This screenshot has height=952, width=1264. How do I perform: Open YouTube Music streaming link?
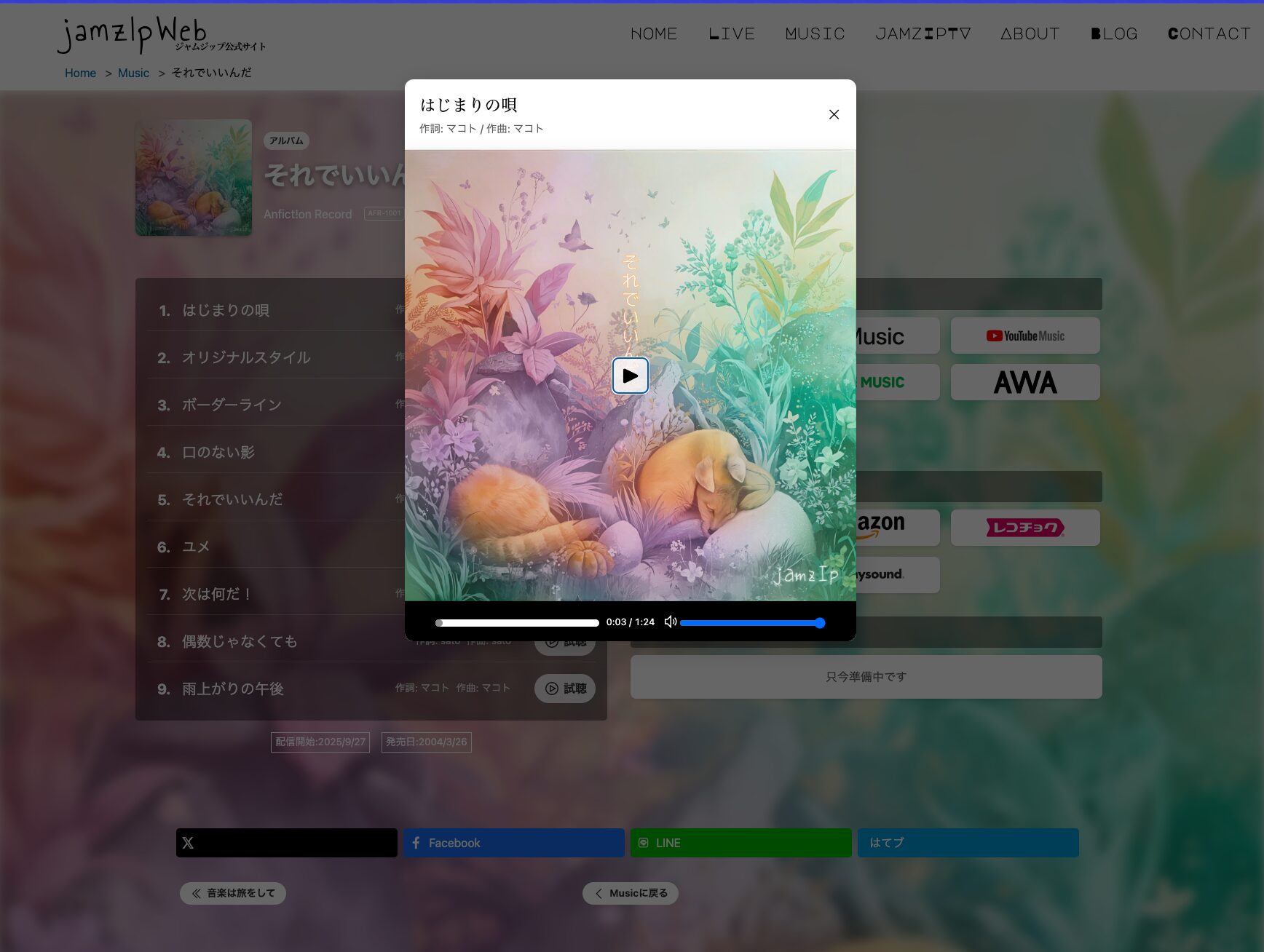pos(1024,336)
